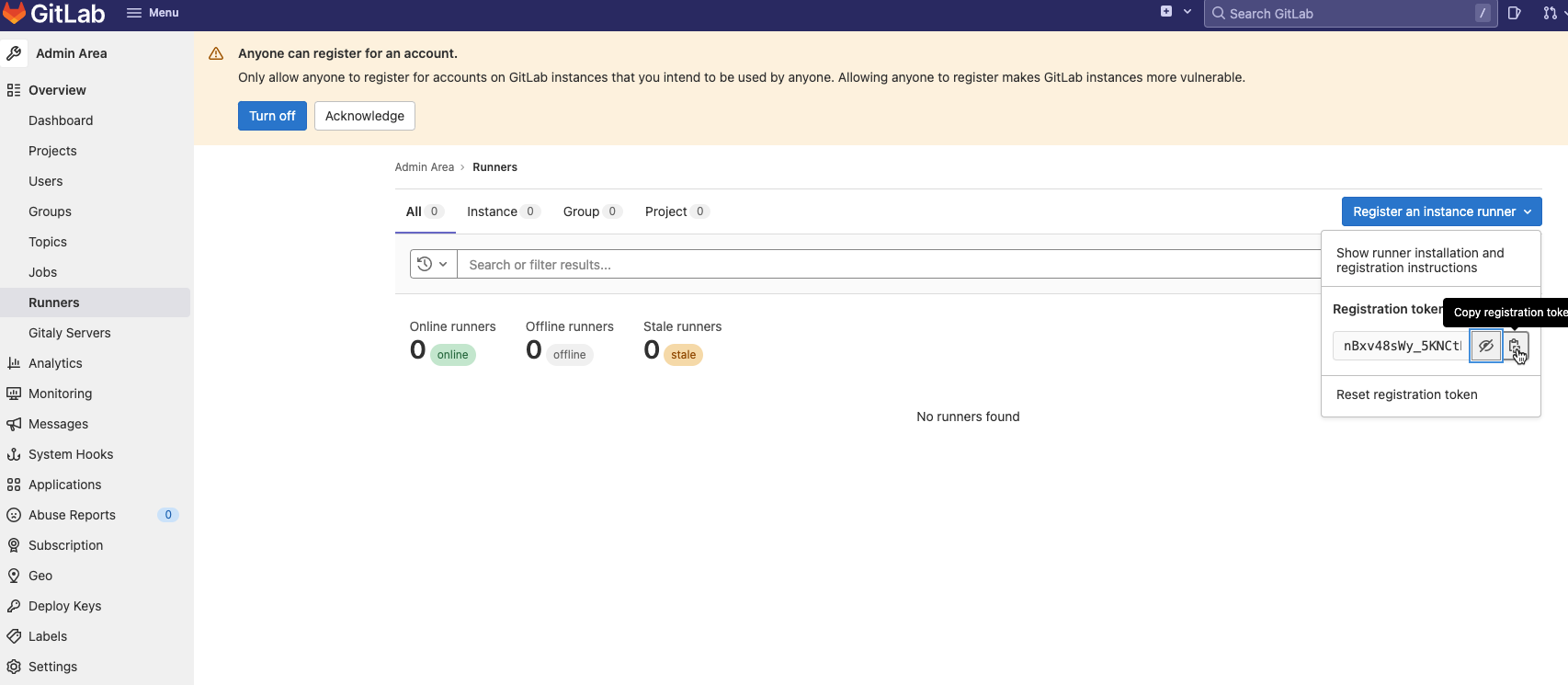Open Gitaly Servers in the sidebar

(x=70, y=333)
